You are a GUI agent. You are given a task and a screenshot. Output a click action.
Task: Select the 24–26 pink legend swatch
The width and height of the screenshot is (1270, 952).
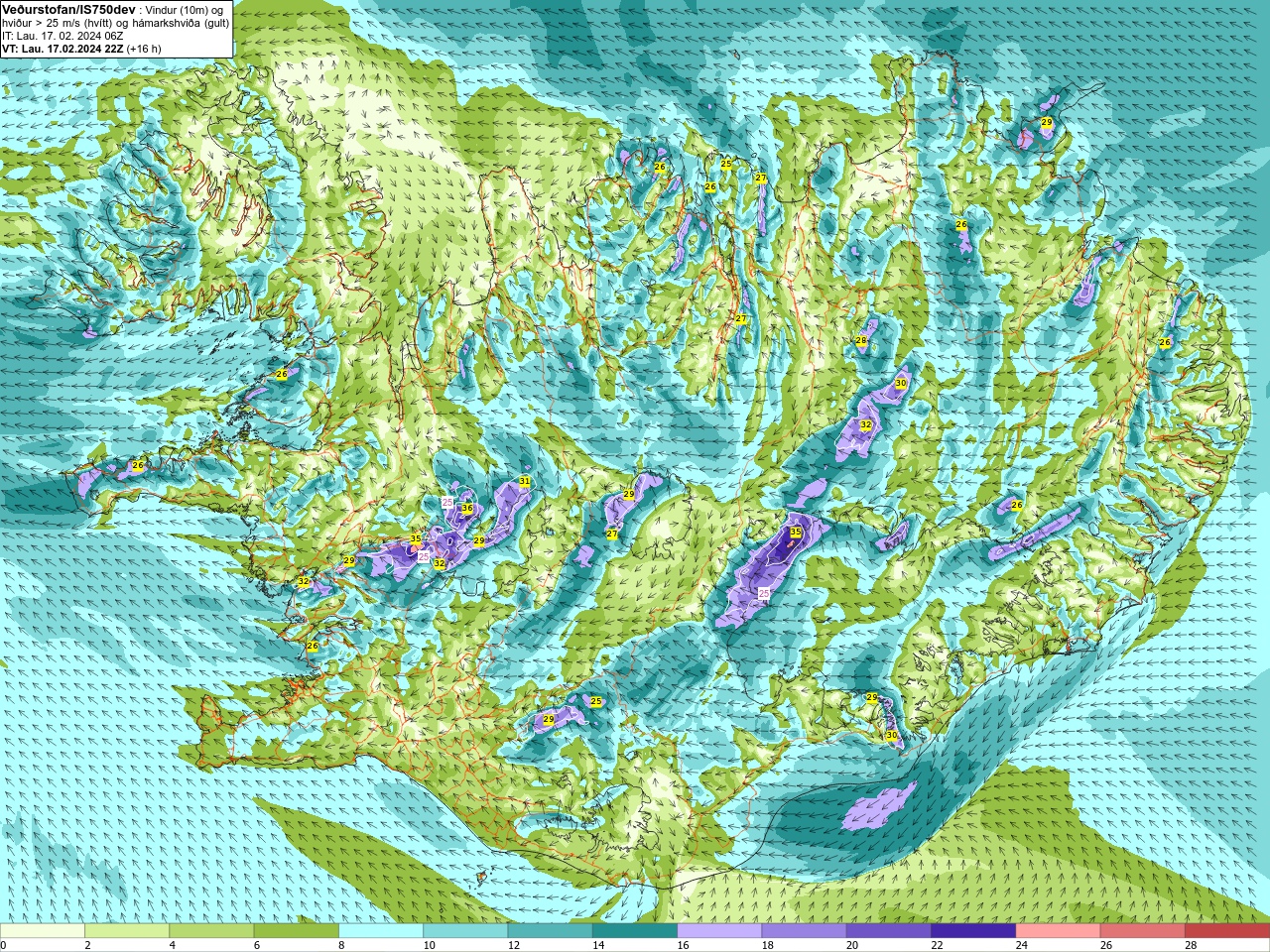1059,931
